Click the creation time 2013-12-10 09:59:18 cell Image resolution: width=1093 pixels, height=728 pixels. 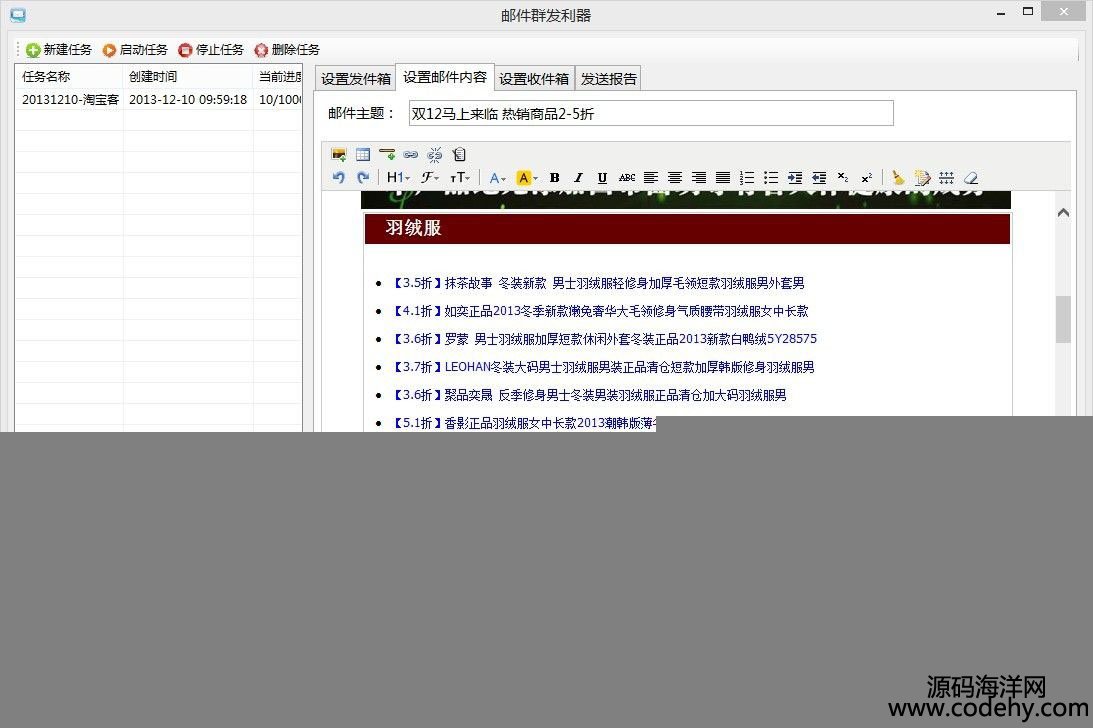pyautogui.click(x=188, y=100)
